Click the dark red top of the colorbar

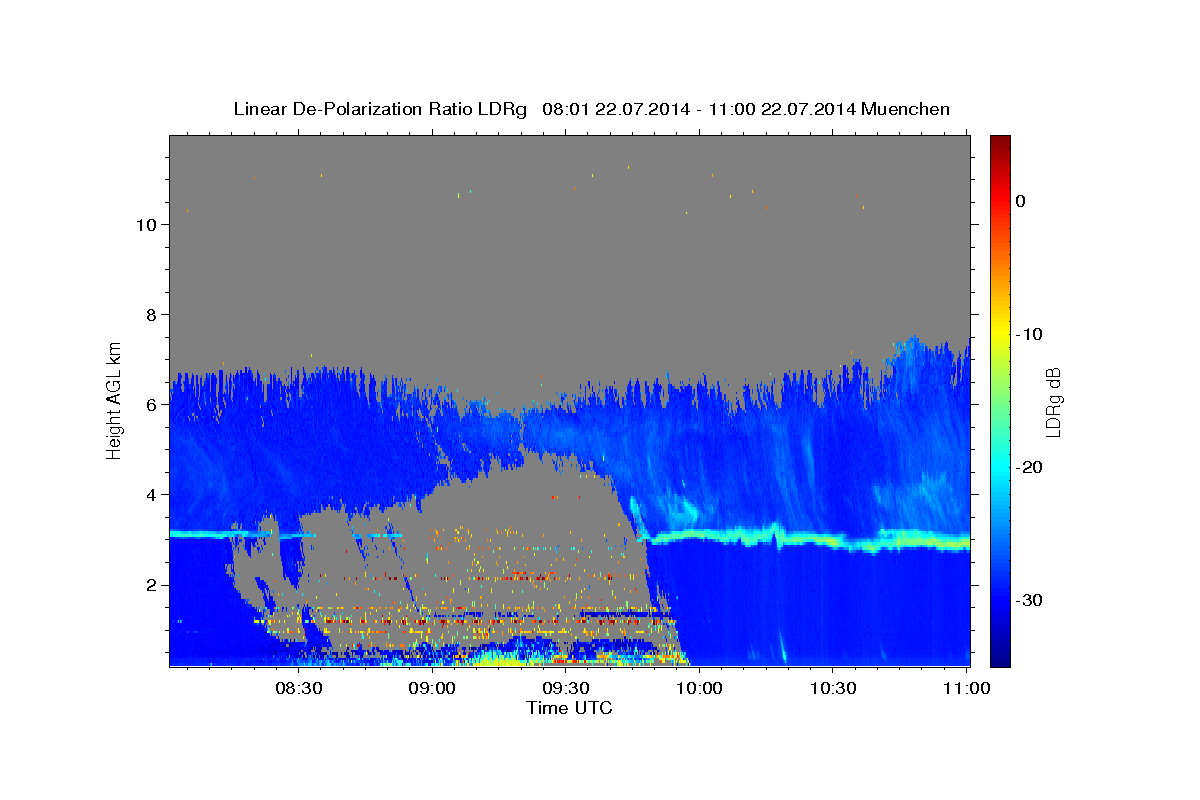1000,142
